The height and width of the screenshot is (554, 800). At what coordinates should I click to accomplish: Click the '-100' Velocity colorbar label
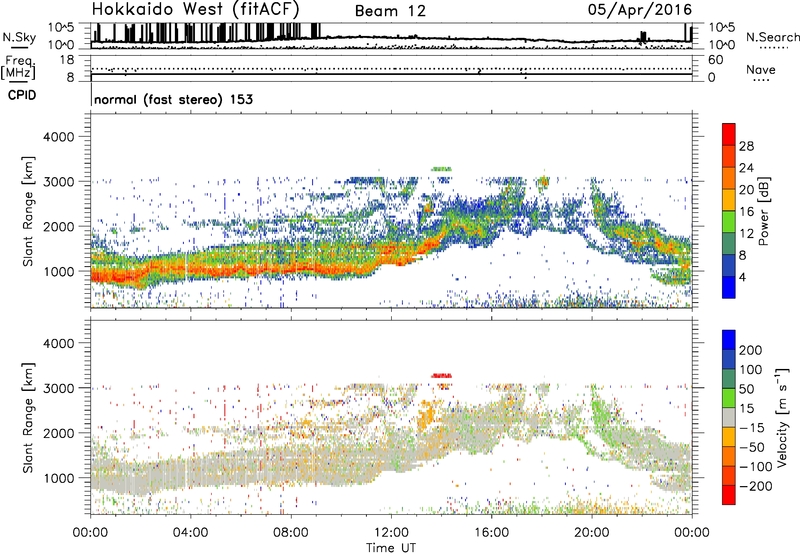click(x=756, y=467)
